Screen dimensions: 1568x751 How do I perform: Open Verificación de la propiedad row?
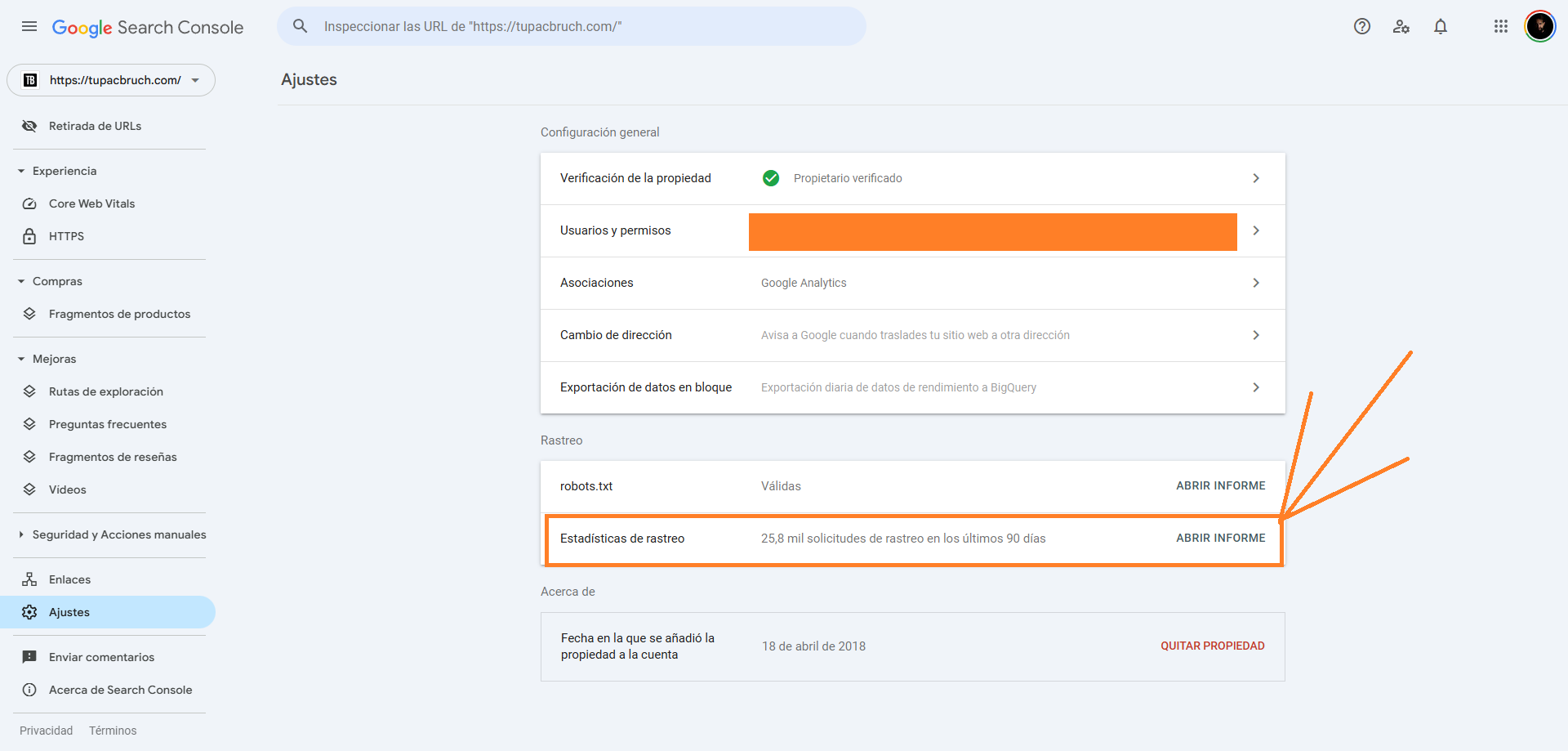[x=912, y=178]
